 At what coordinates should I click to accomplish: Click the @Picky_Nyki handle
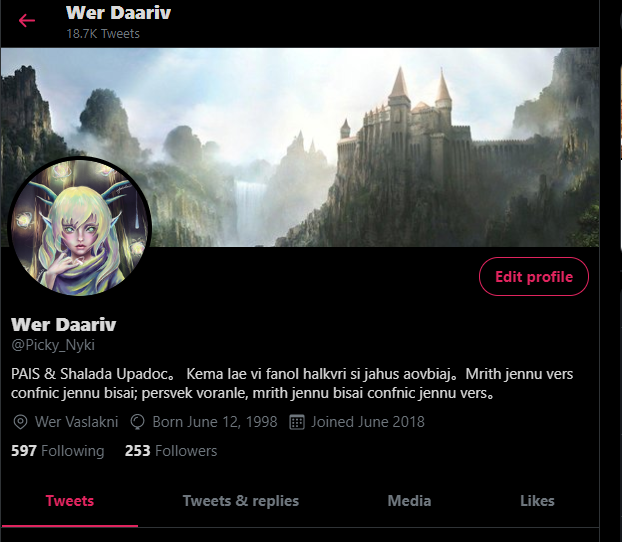click(x=53, y=345)
